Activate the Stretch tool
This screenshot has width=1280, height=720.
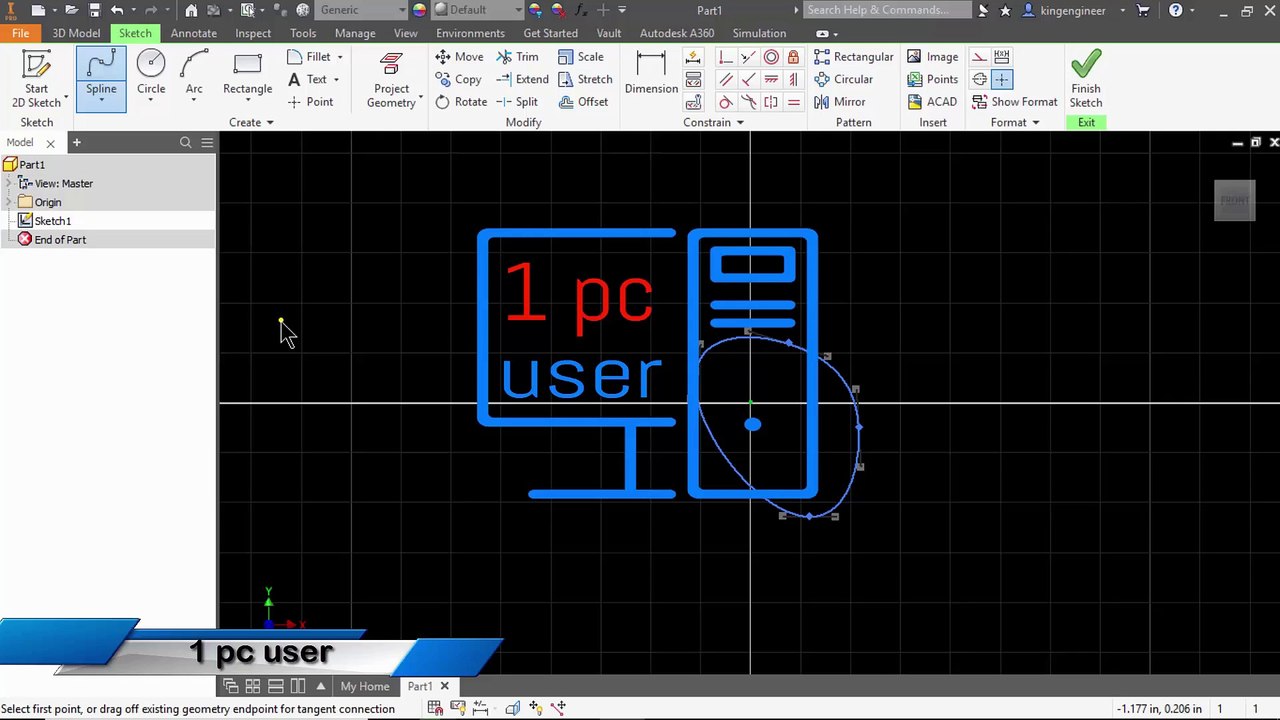pyautogui.click(x=584, y=79)
